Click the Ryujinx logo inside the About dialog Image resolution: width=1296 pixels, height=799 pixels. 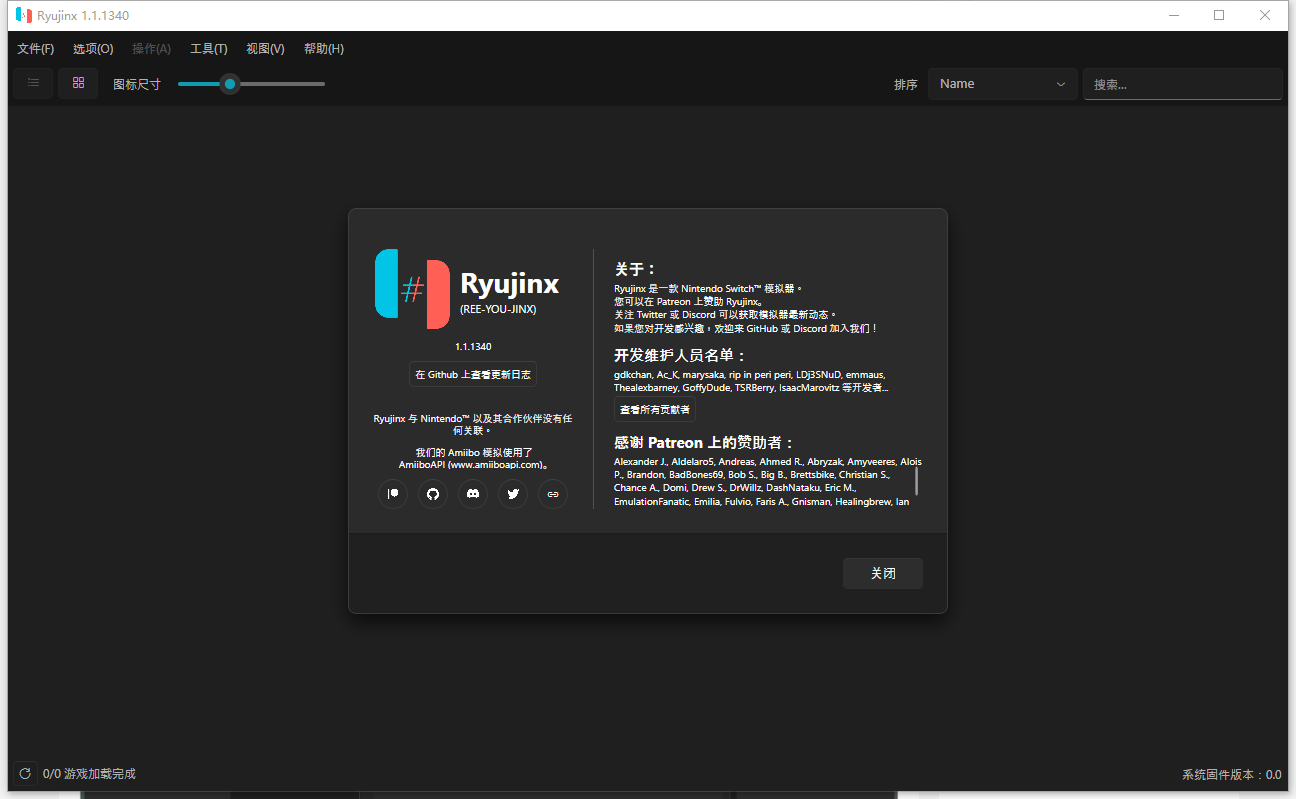coord(412,289)
